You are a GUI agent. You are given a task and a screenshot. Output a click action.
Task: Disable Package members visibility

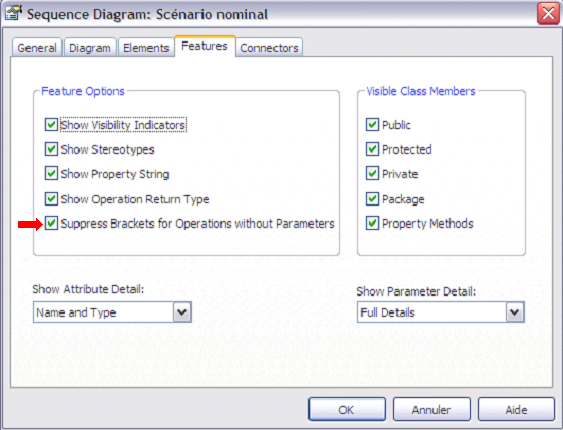pyautogui.click(x=372, y=198)
